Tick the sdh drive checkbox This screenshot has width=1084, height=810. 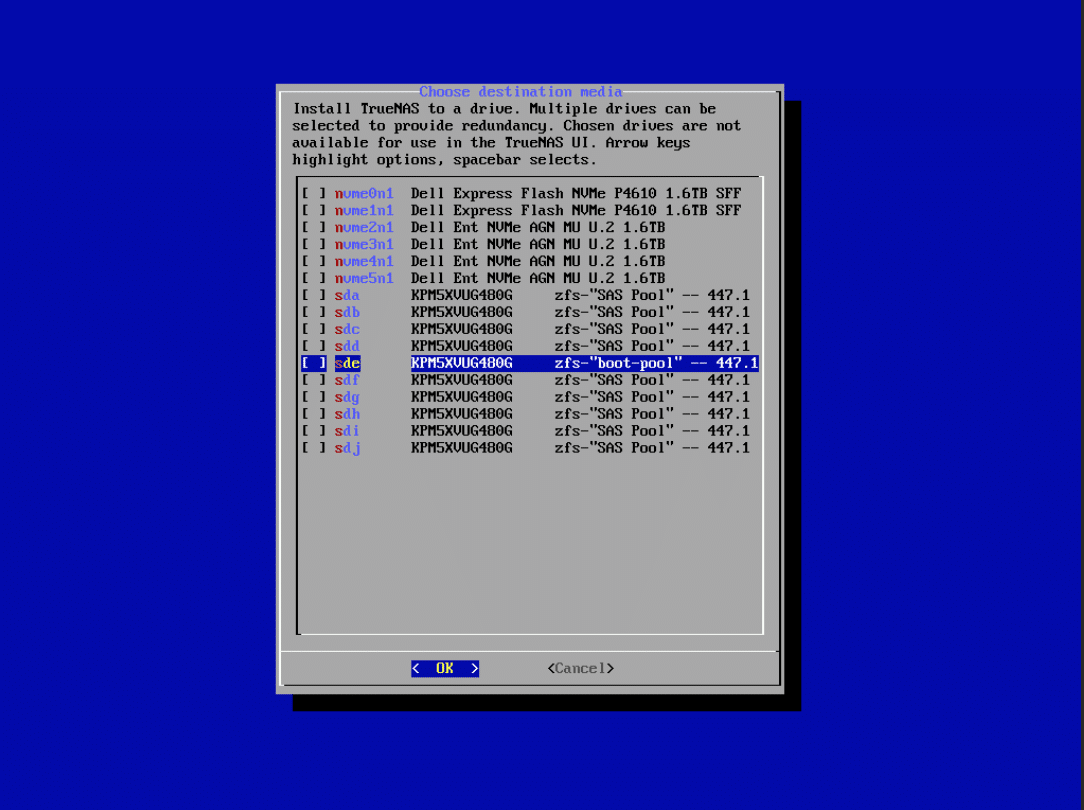coord(313,413)
